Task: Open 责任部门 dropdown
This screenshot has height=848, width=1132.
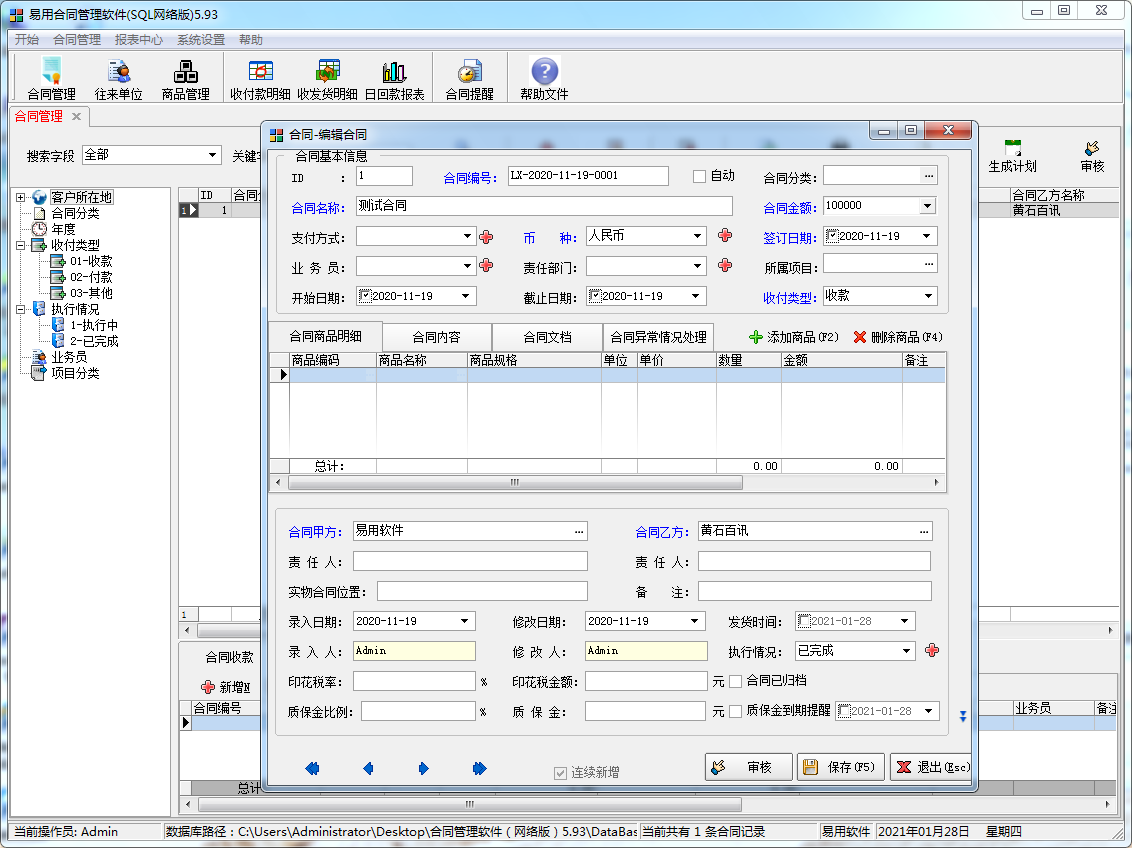Action: coord(697,266)
